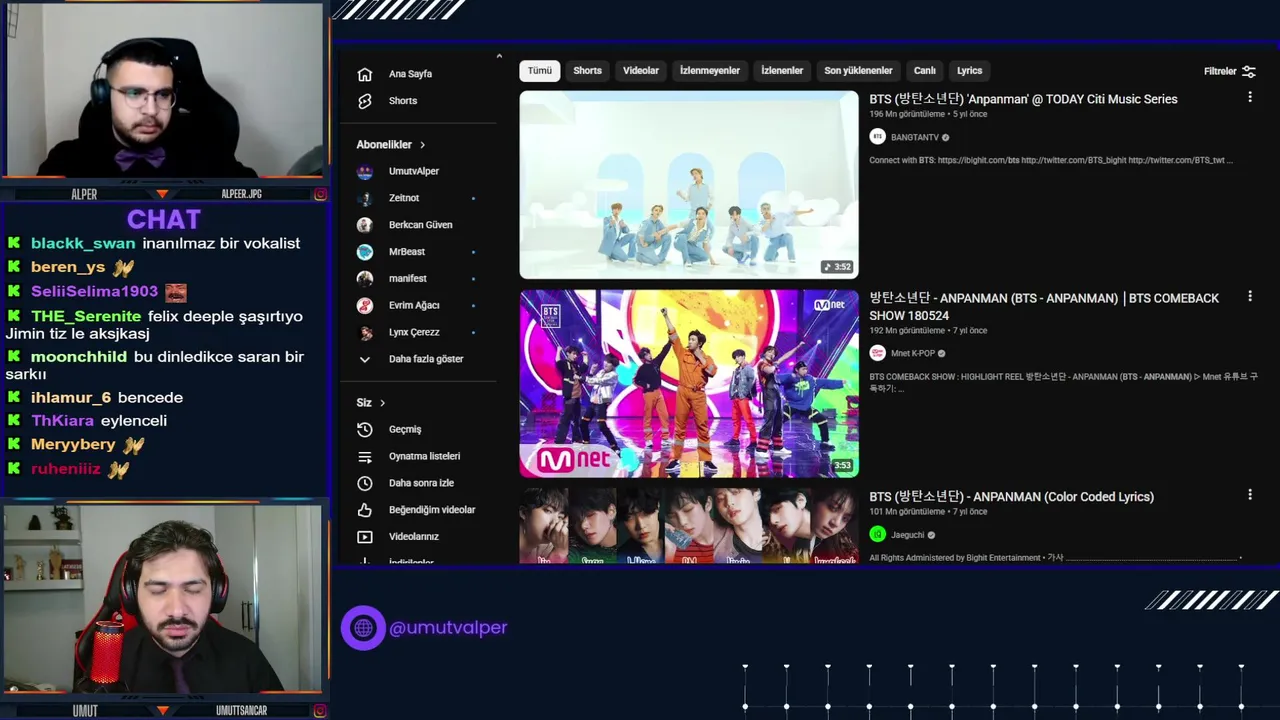Play the Anpanman TODAY Citi thumbnail
The width and height of the screenshot is (1280, 720).
point(689,185)
